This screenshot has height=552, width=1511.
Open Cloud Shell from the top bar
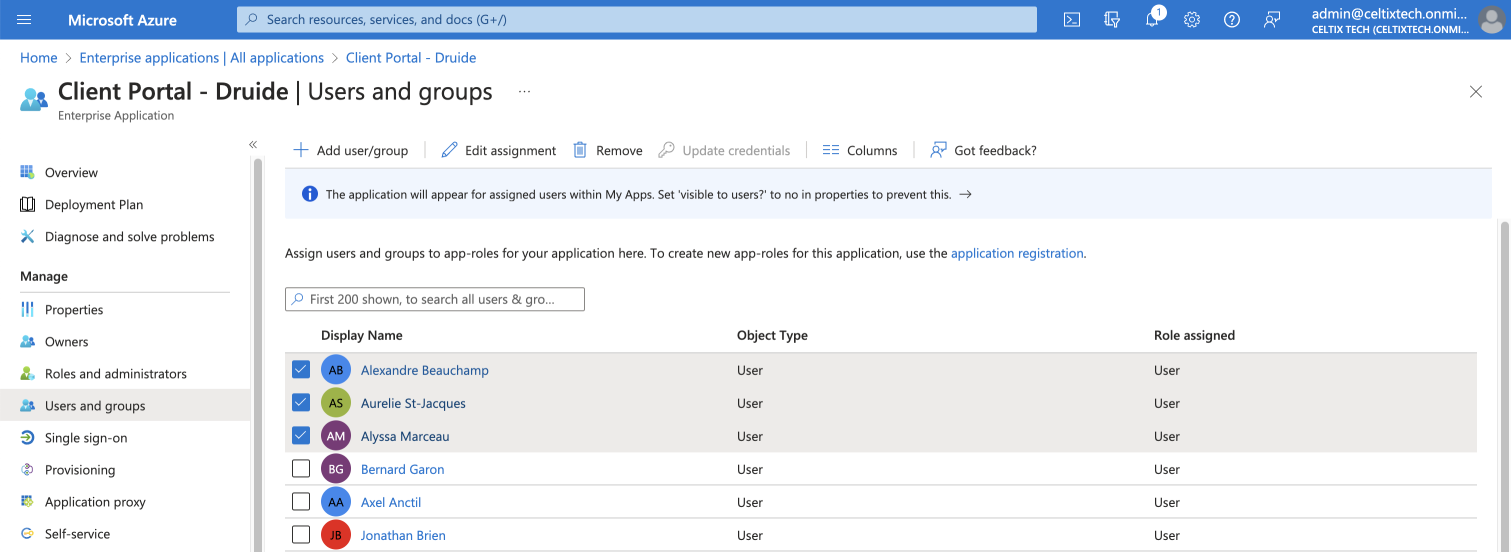[x=1071, y=19]
